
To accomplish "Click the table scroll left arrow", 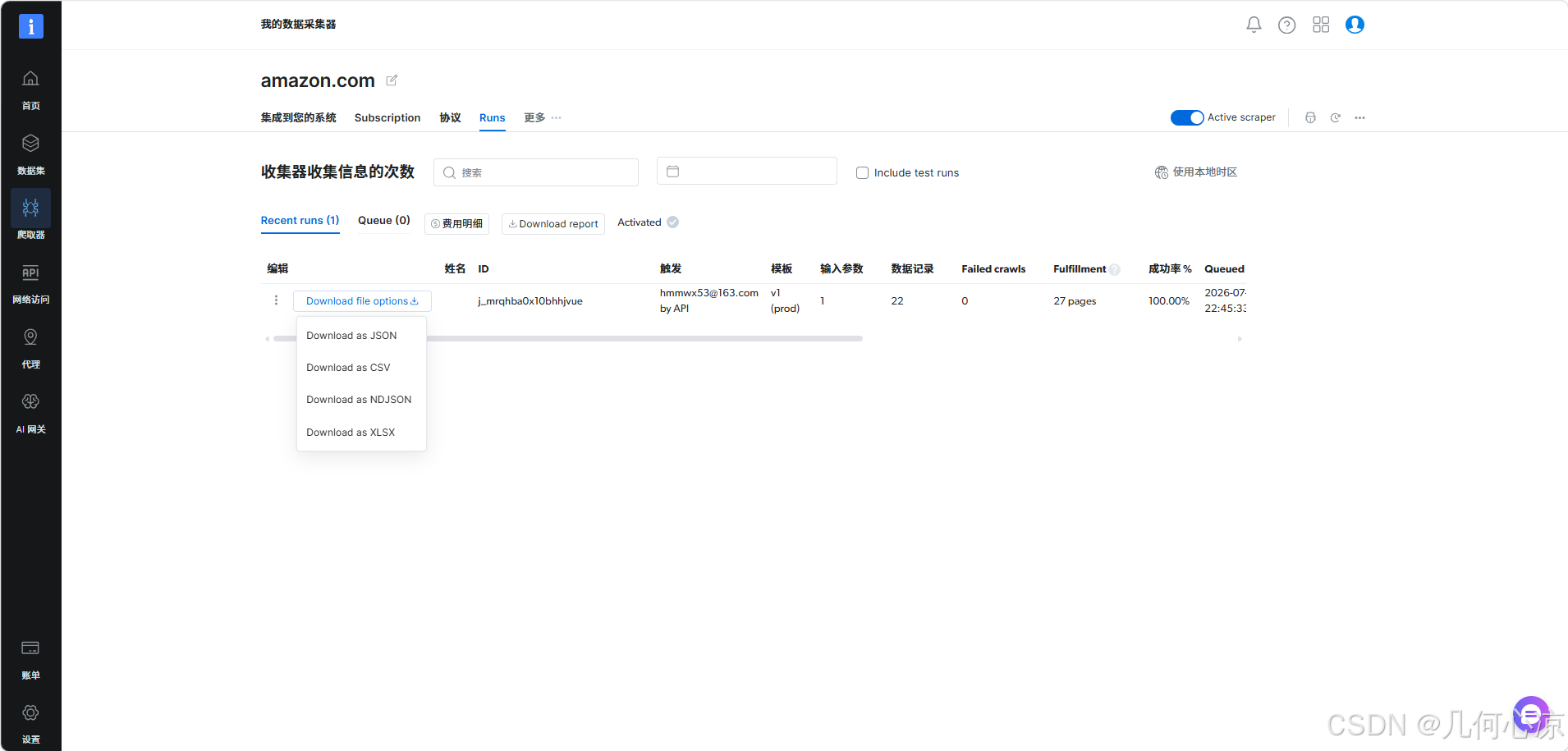I will click(x=267, y=338).
